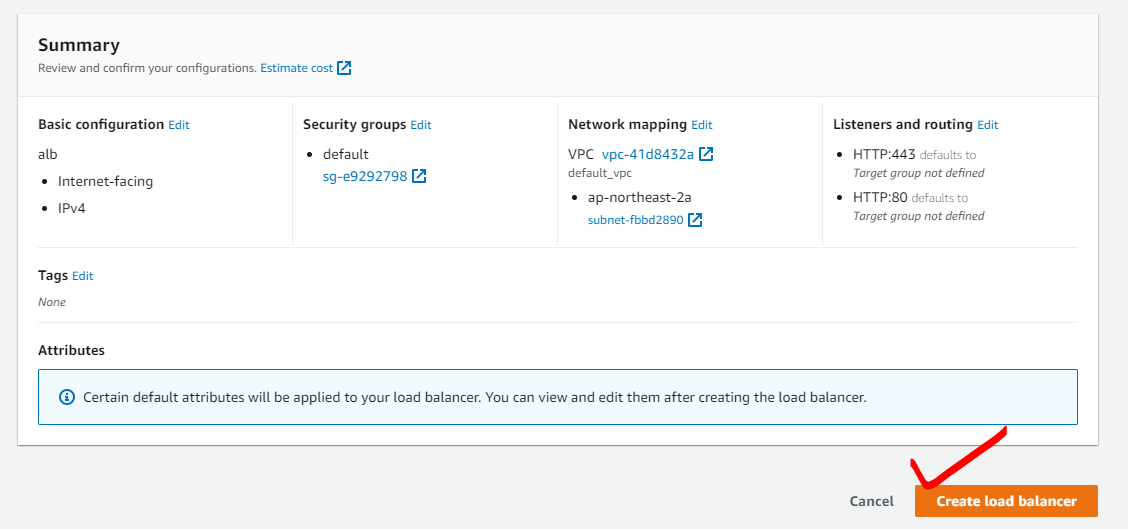The width and height of the screenshot is (1128, 529).
Task: Select the HTTP:80 listener text
Action: tap(881, 197)
